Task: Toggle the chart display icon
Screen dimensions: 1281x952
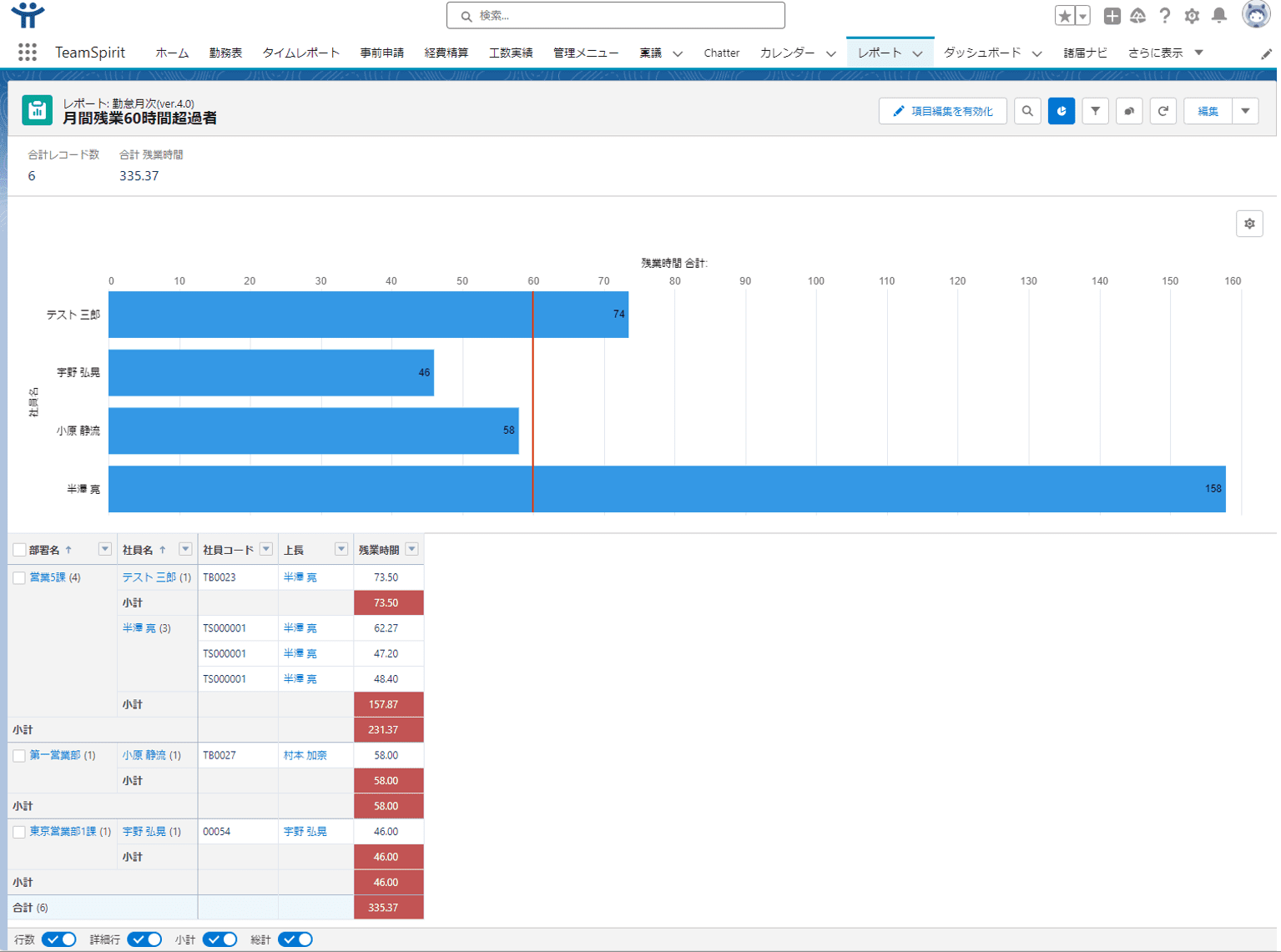Action: [1061, 111]
